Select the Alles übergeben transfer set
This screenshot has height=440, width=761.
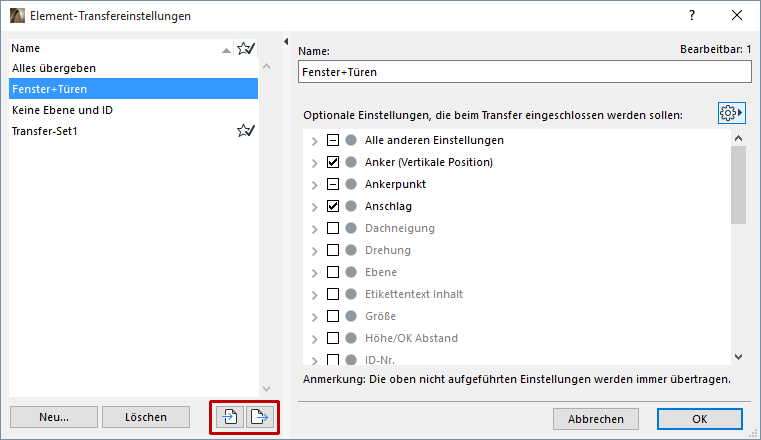pyautogui.click(x=54, y=68)
